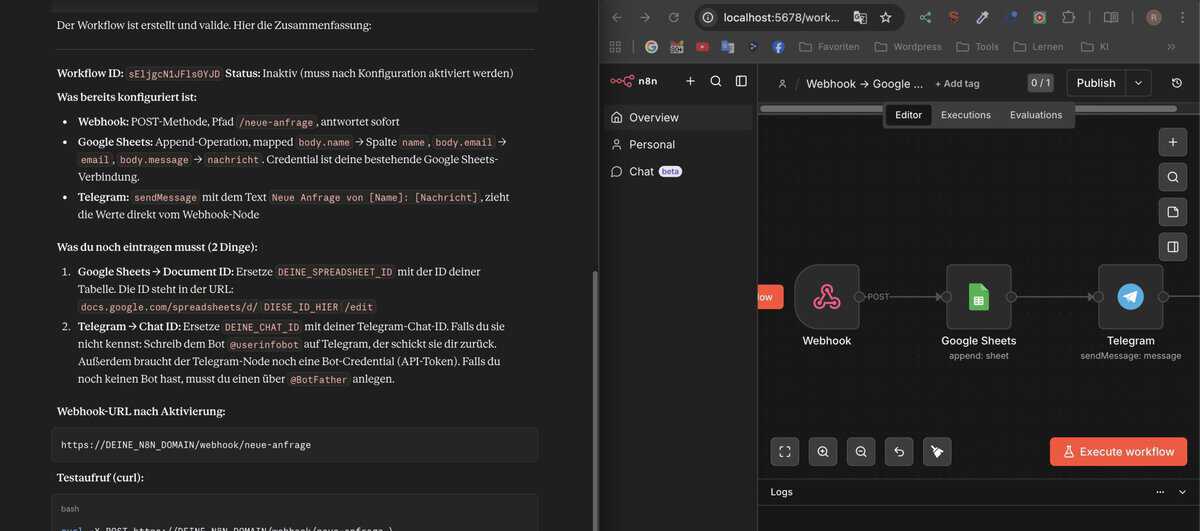Open Personal in sidebar

point(678,144)
